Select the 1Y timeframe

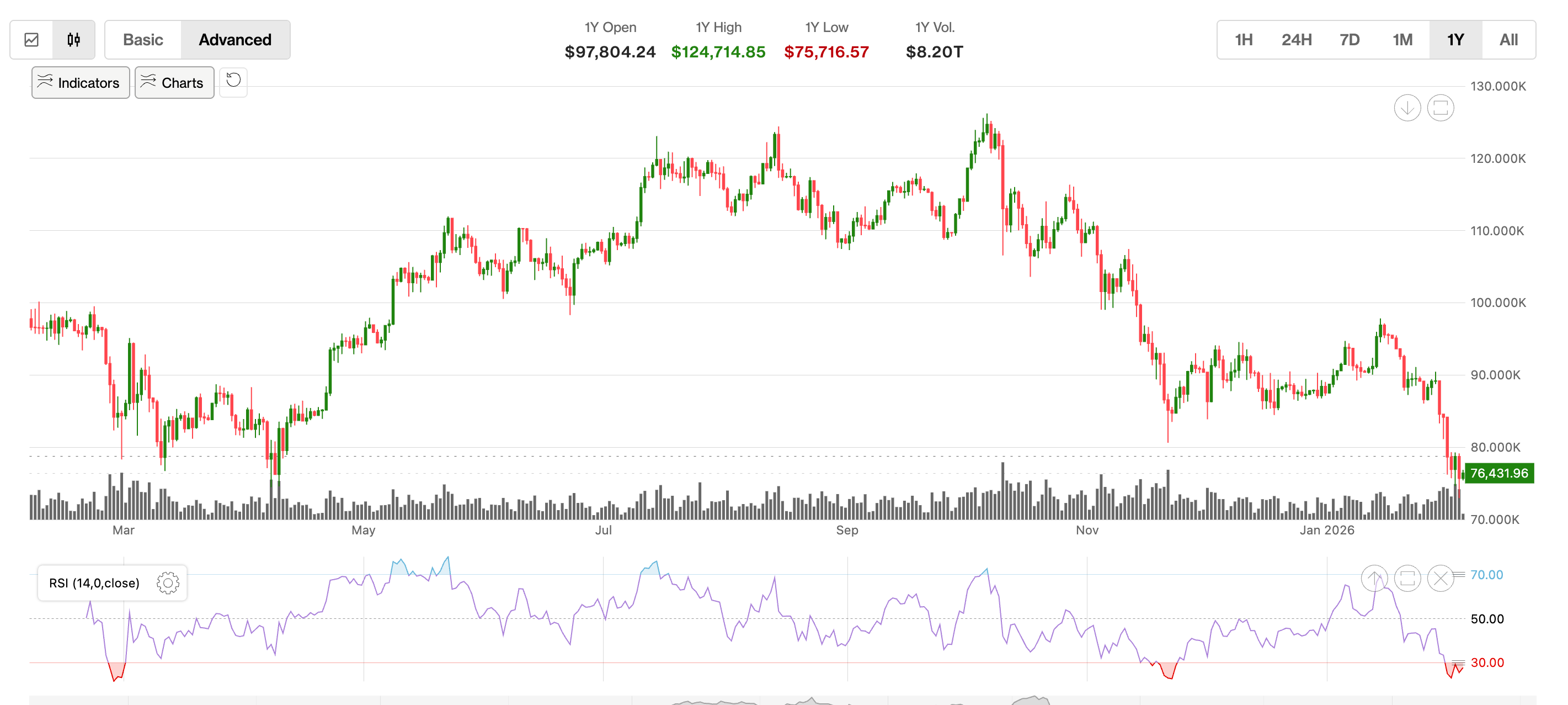tap(1455, 40)
